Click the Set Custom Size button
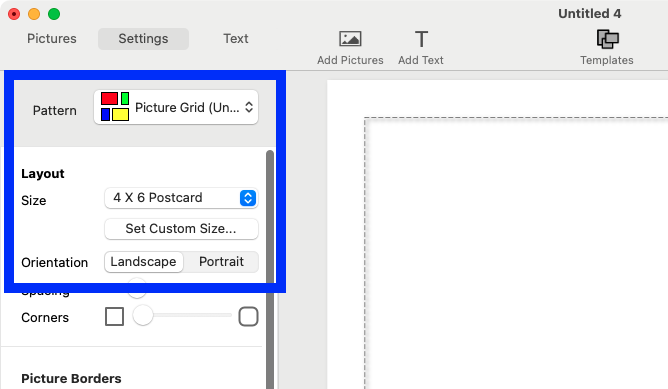The width and height of the screenshot is (668, 389). [x=181, y=229]
